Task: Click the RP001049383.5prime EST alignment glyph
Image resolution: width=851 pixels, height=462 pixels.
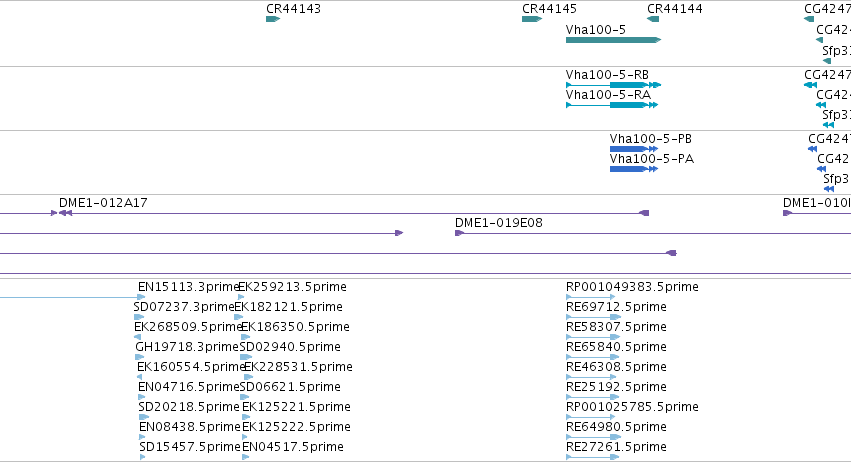Action: point(590,297)
